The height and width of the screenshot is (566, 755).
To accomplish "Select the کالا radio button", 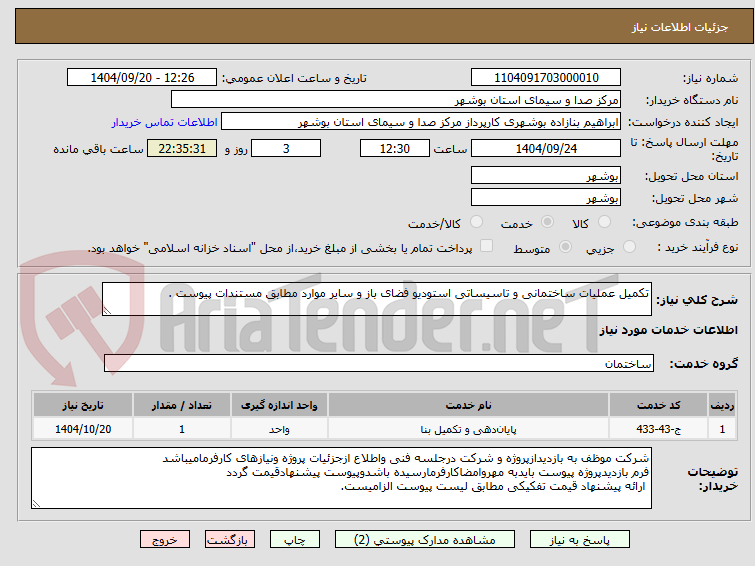I will tap(604, 222).
